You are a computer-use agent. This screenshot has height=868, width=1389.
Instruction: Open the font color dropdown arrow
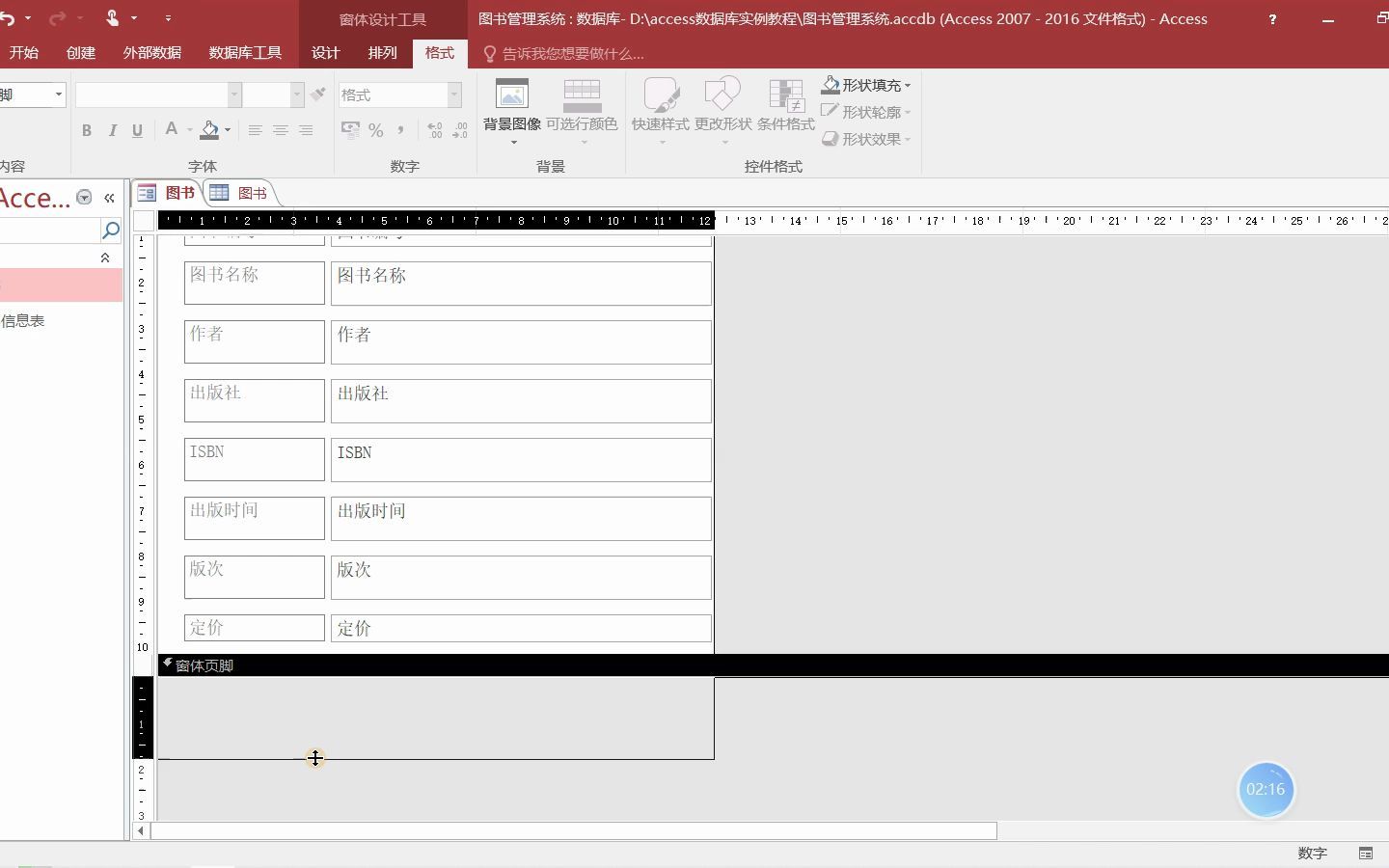[x=190, y=130]
